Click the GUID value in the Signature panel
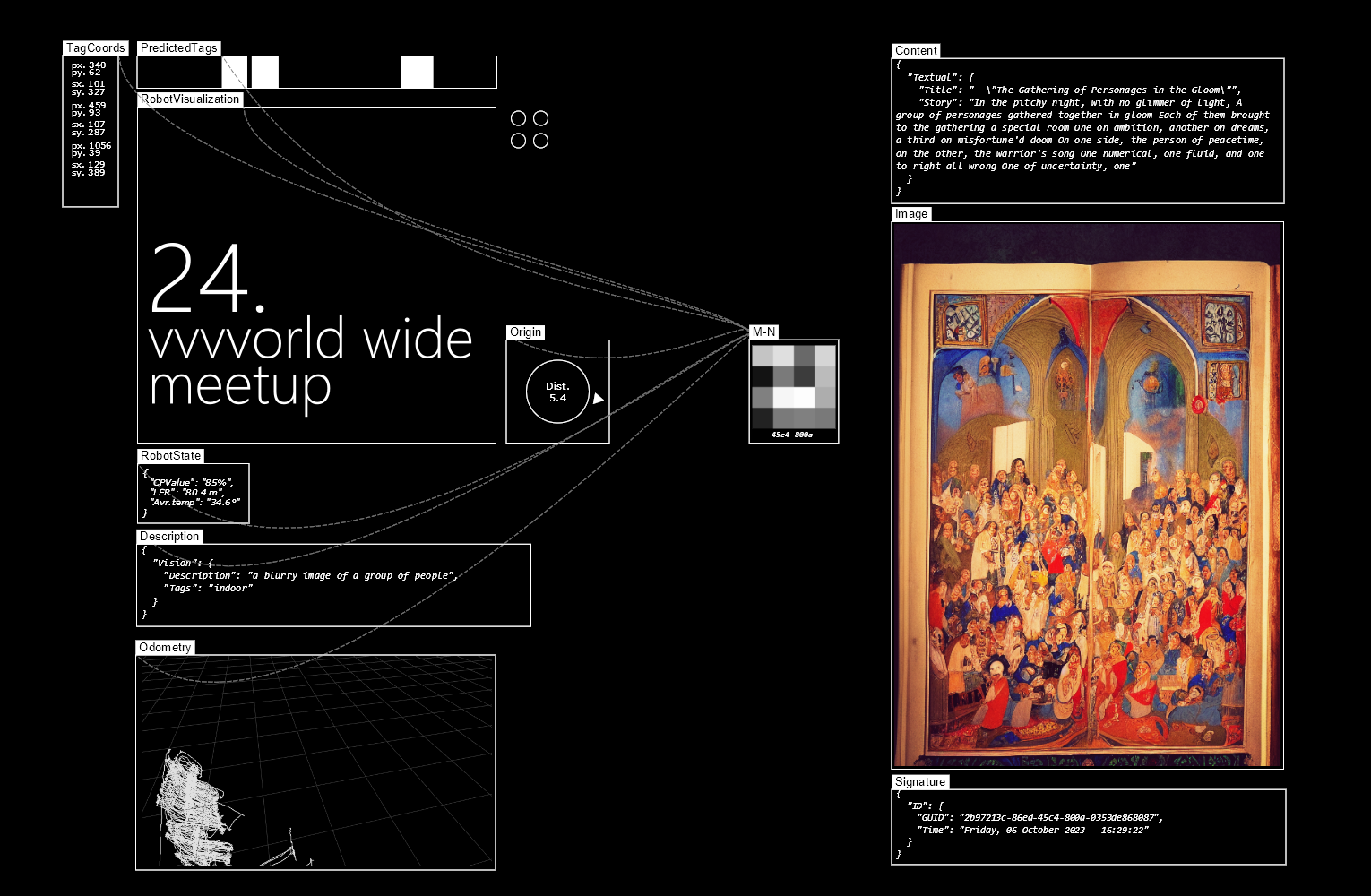 click(x=1061, y=817)
